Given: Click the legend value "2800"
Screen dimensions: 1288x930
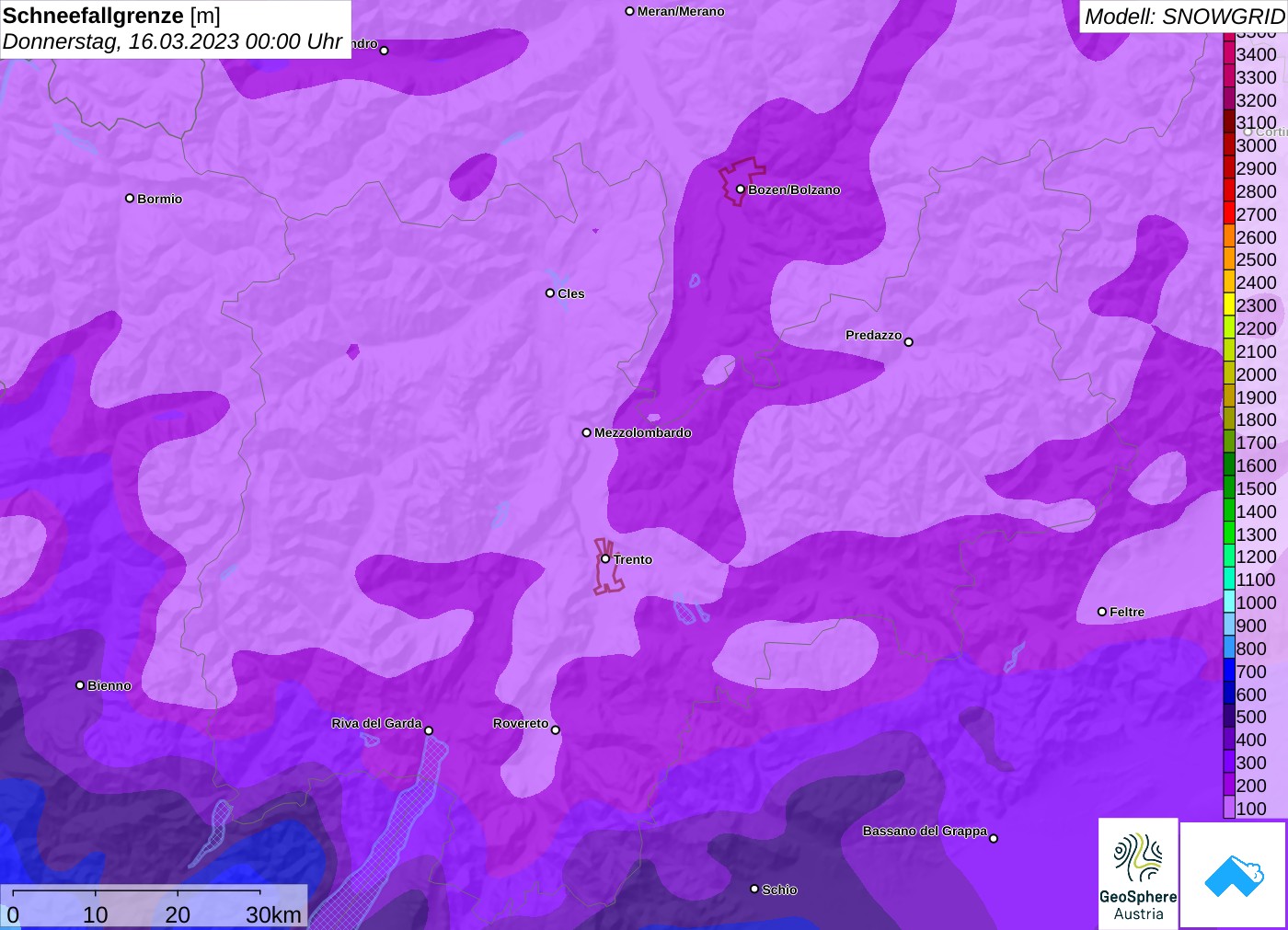Looking at the screenshot, I should [x=1257, y=191].
